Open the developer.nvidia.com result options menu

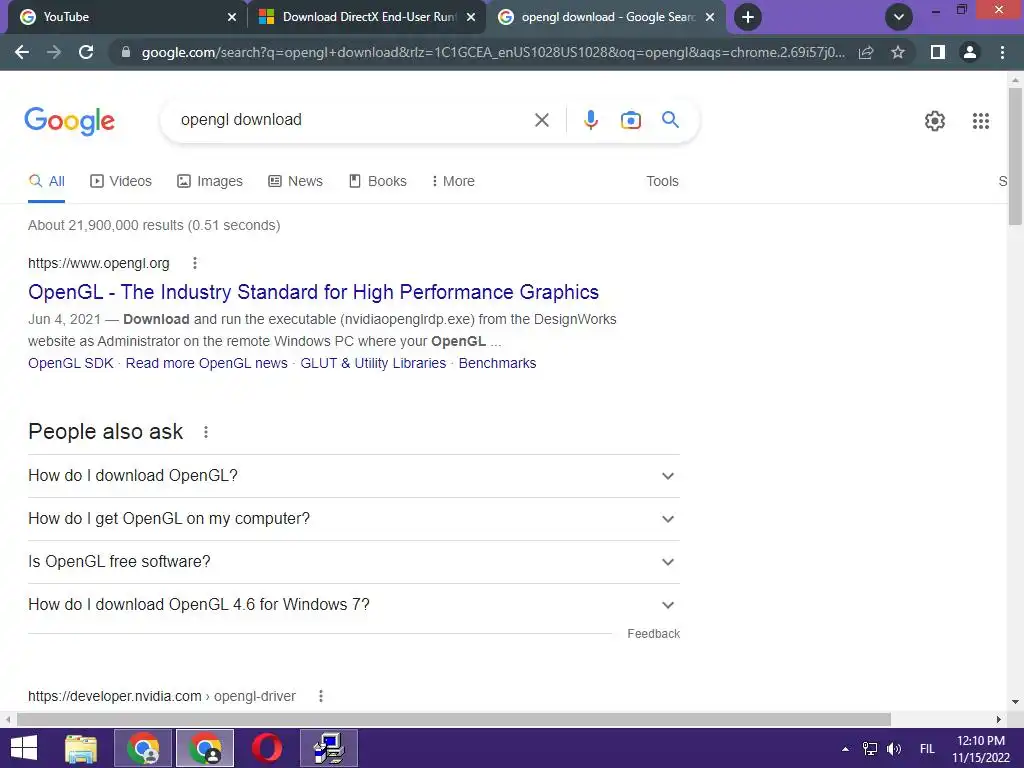(x=321, y=696)
